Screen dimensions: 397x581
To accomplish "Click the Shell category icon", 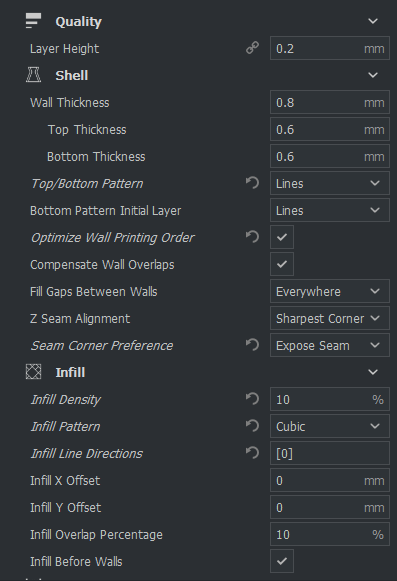I will pos(33,75).
